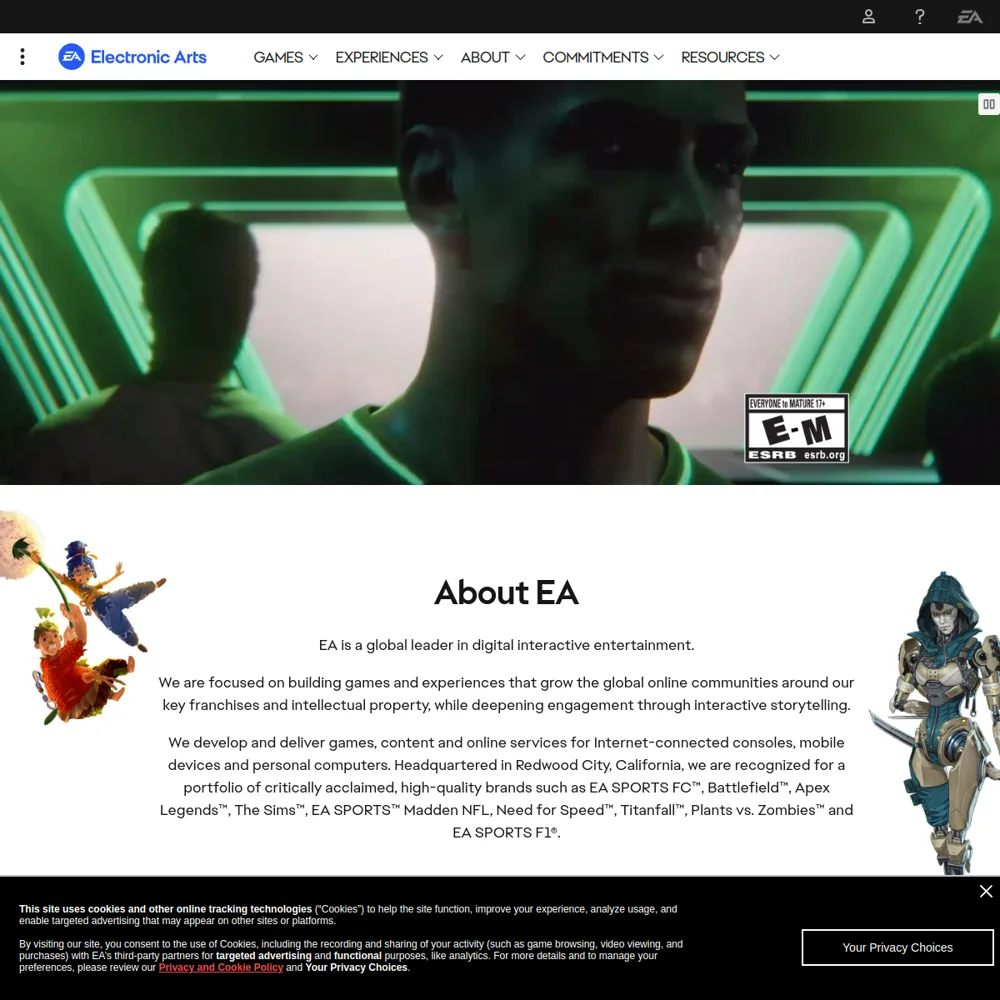Screen dimensions: 1000x1000
Task: Click the gray EA logo in top bar
Action: tap(969, 17)
